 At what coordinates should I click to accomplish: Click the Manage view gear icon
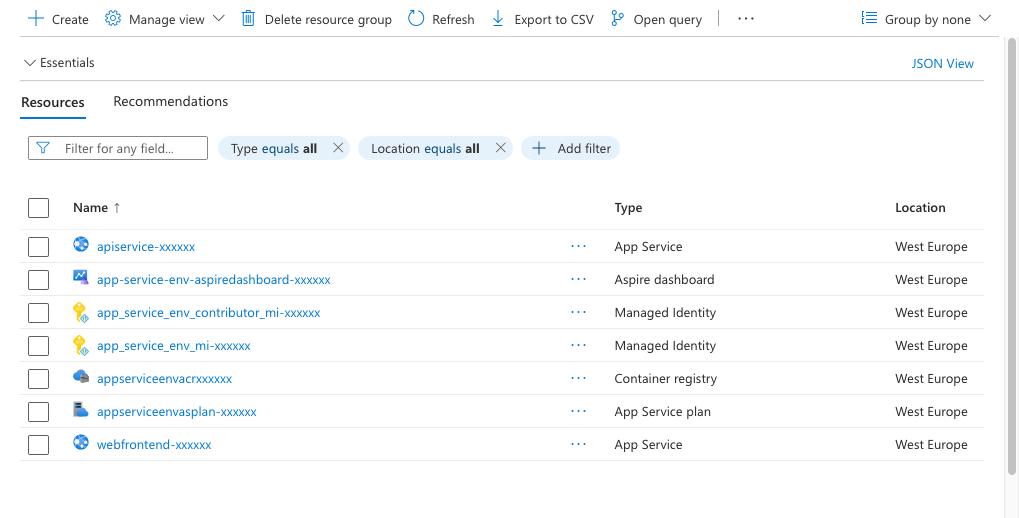pyautogui.click(x=113, y=19)
